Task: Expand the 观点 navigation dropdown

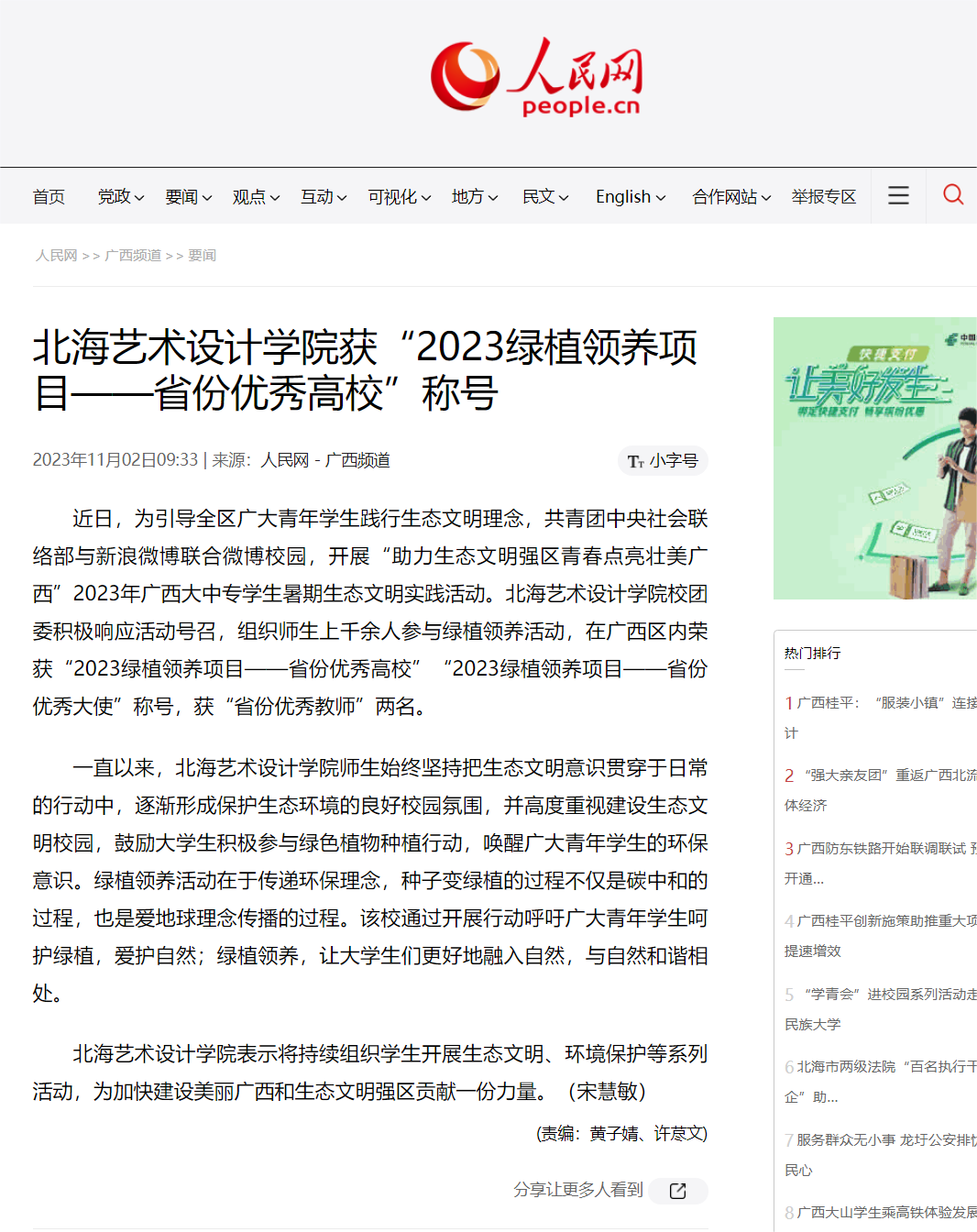Action: coord(255,197)
